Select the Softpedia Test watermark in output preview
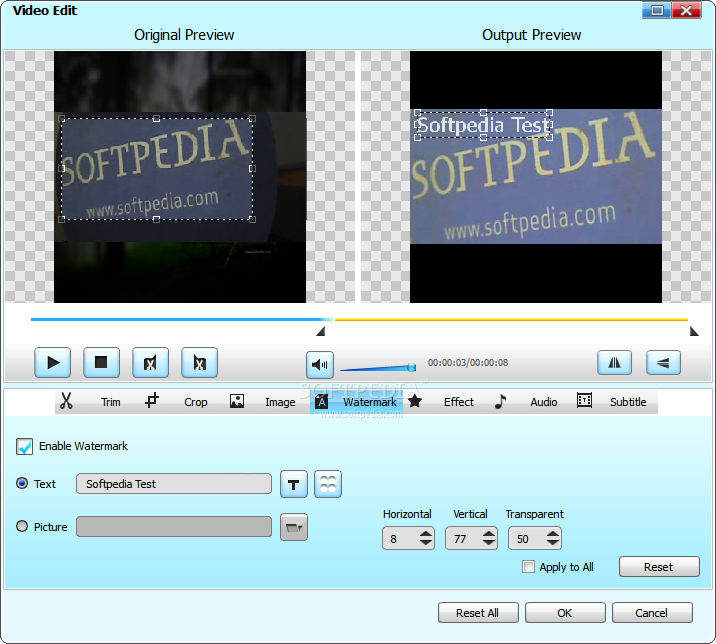This screenshot has height=644, width=716. [483, 125]
